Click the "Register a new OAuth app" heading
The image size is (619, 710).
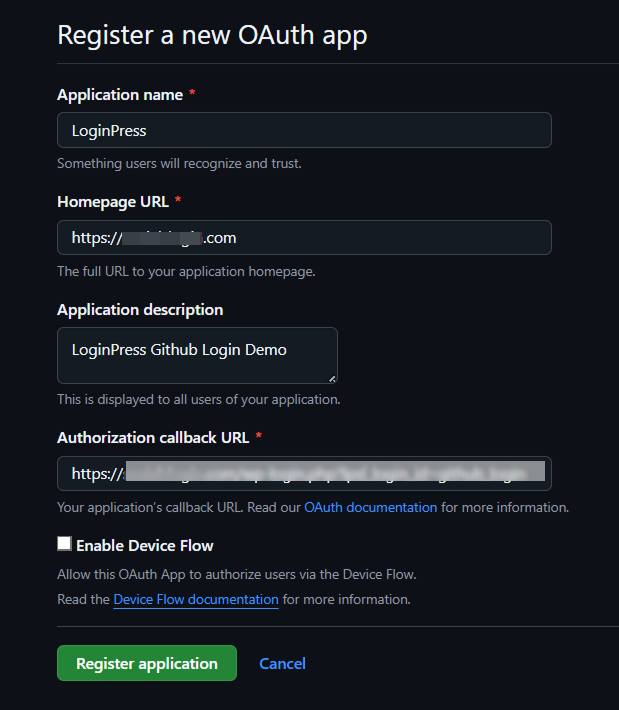click(x=212, y=35)
